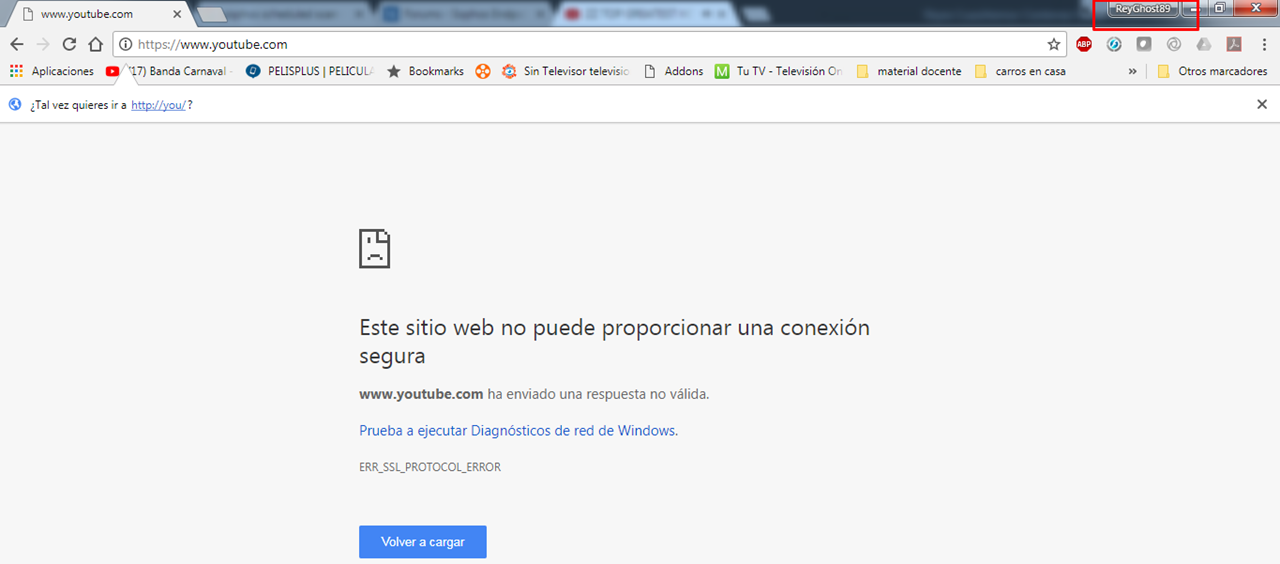Open the YouTube Banda Carnaval bookmark
This screenshot has width=1280, height=564.
[x=168, y=71]
